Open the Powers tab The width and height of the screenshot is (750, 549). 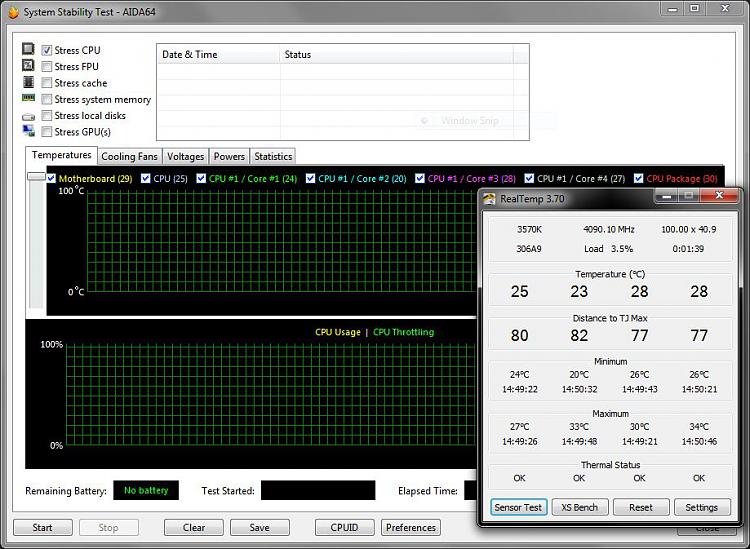pyautogui.click(x=229, y=156)
